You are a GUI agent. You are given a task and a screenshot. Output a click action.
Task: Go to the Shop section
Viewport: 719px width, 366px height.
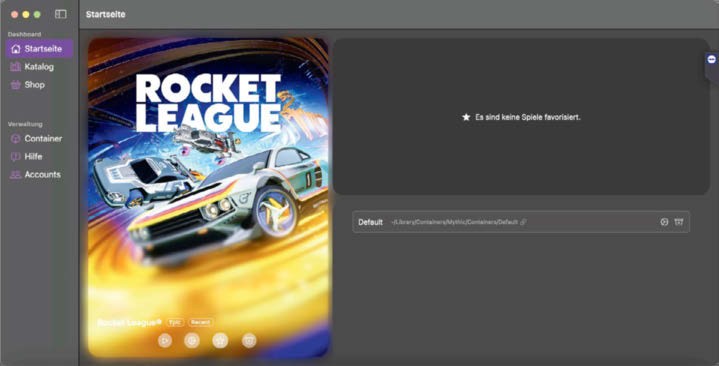tap(28, 85)
